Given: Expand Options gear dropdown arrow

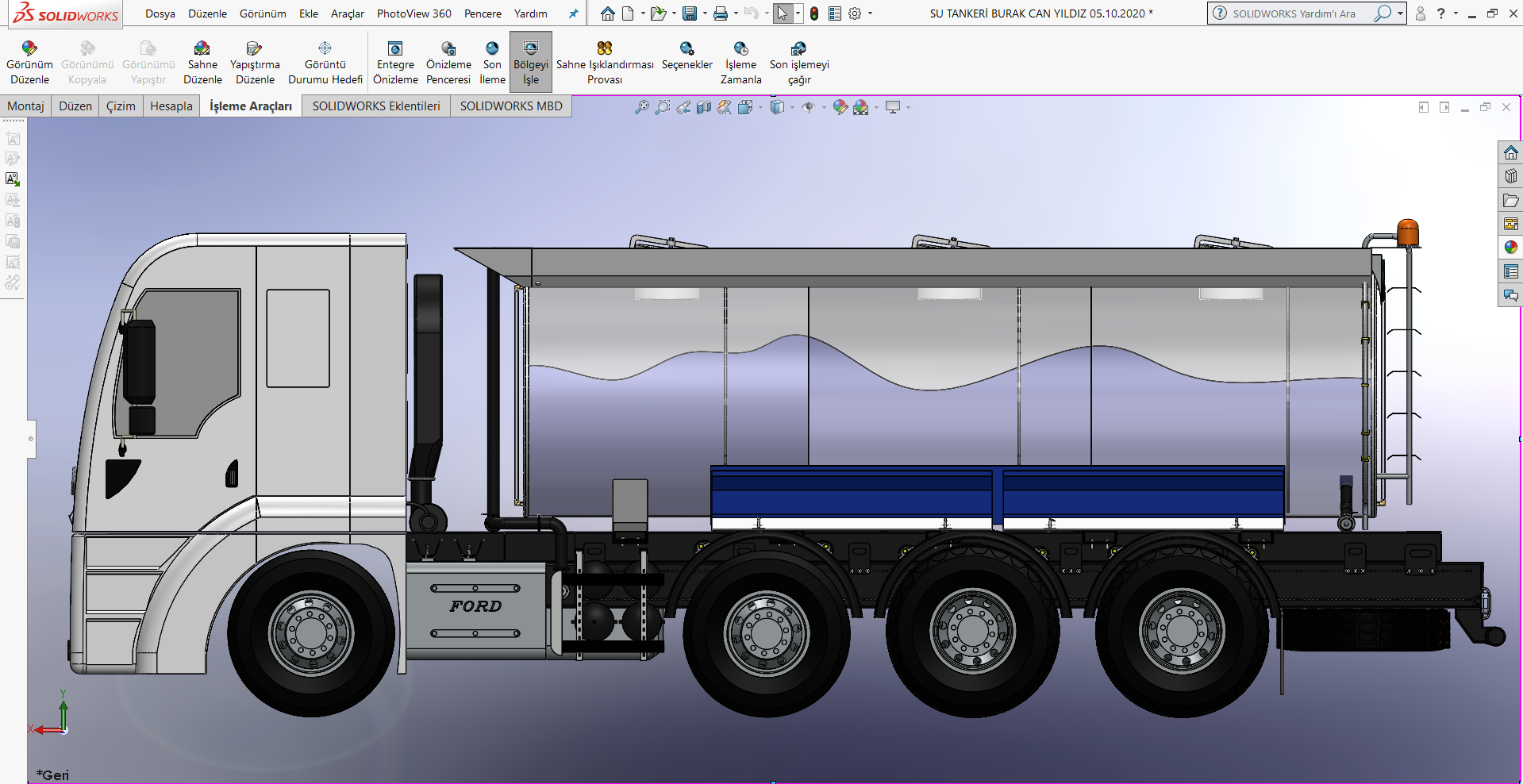Looking at the screenshot, I should coord(870,13).
